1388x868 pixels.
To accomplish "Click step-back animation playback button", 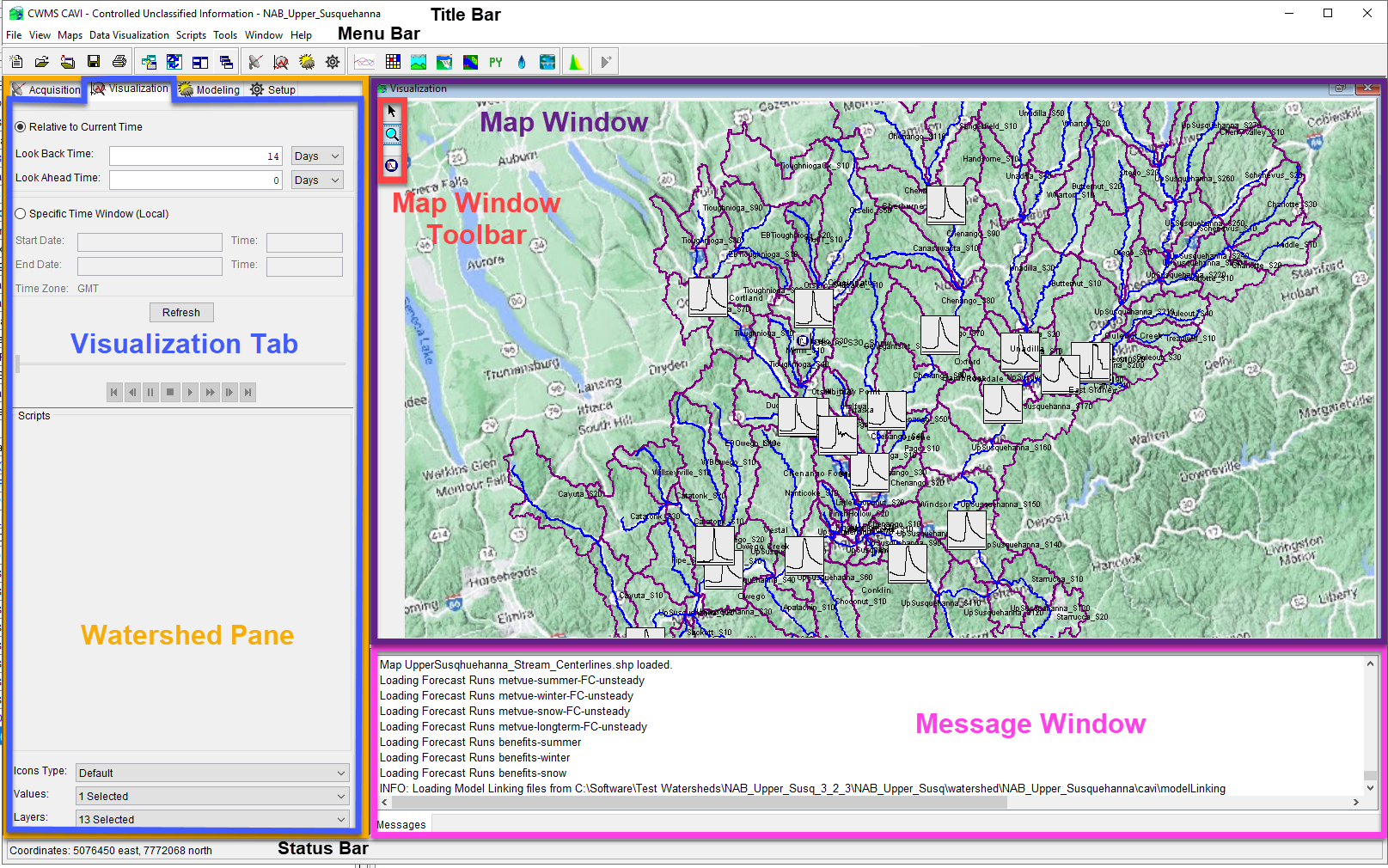I will tap(132, 393).
